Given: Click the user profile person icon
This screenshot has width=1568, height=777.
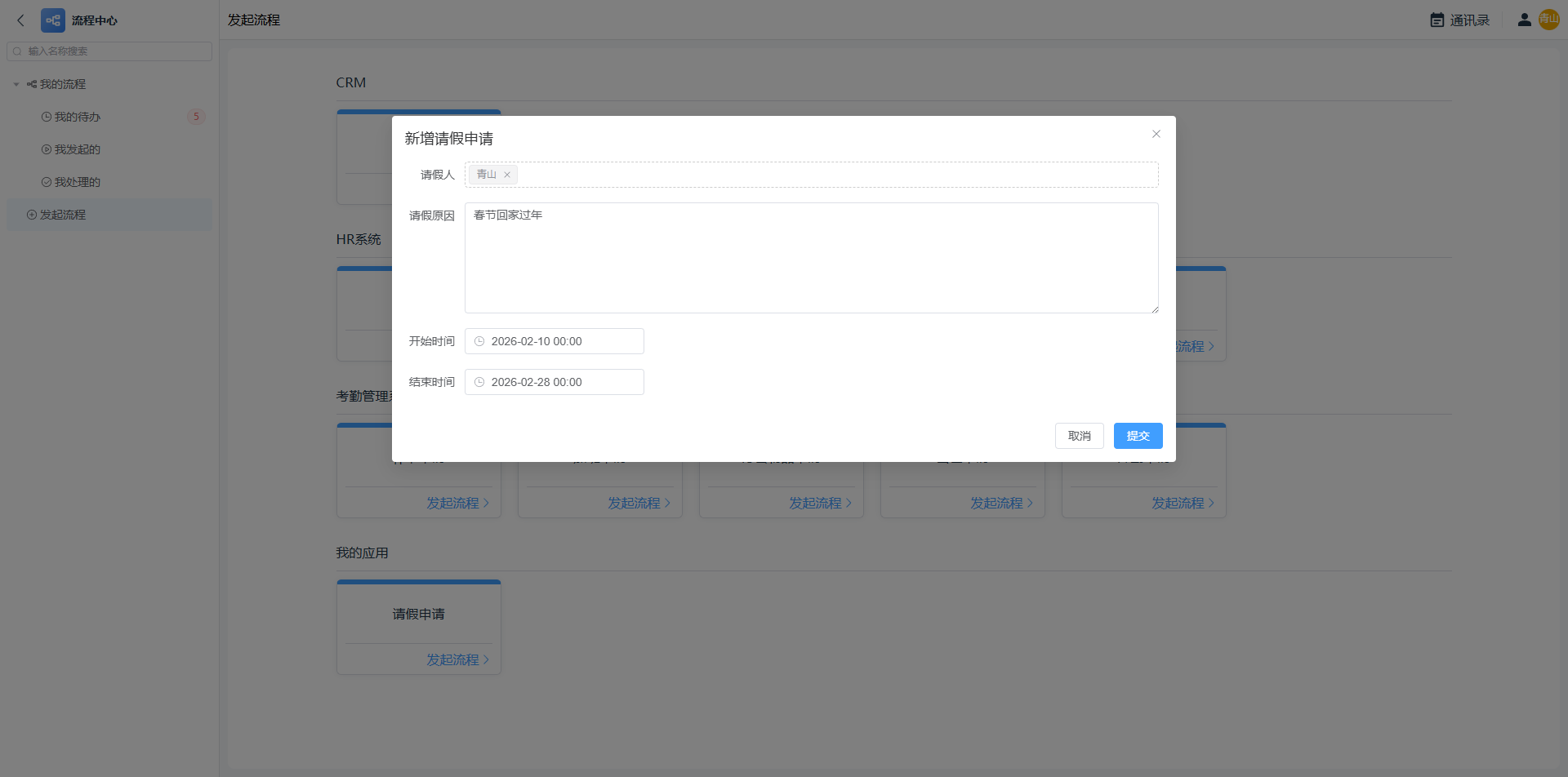Looking at the screenshot, I should pyautogui.click(x=1524, y=20).
